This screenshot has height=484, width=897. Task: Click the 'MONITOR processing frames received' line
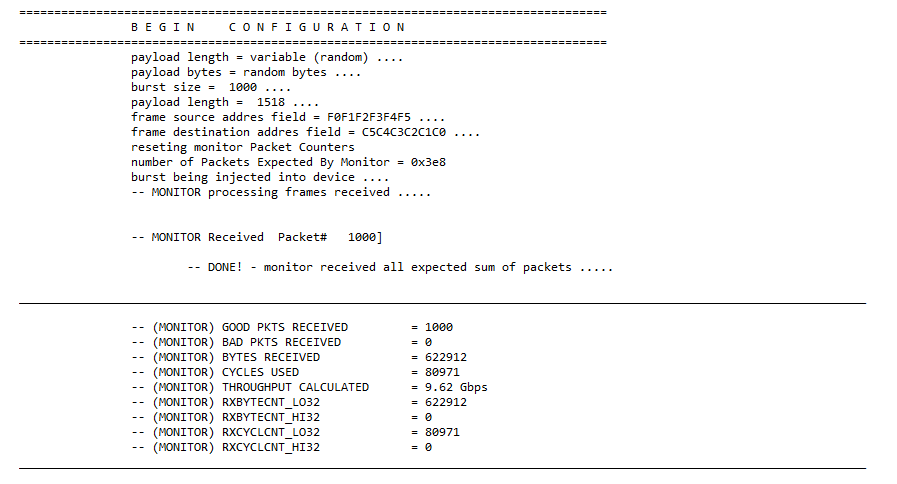point(281,192)
